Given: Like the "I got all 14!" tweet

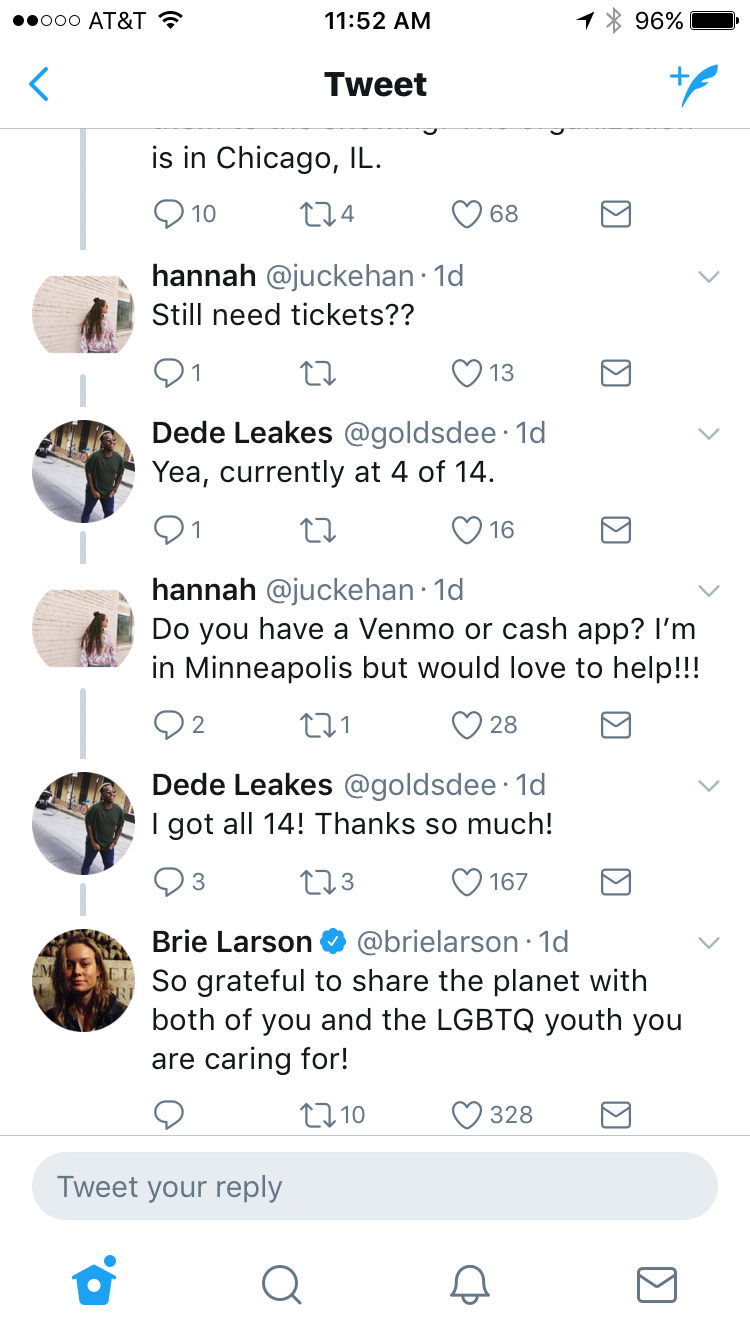Looking at the screenshot, I should [467, 881].
